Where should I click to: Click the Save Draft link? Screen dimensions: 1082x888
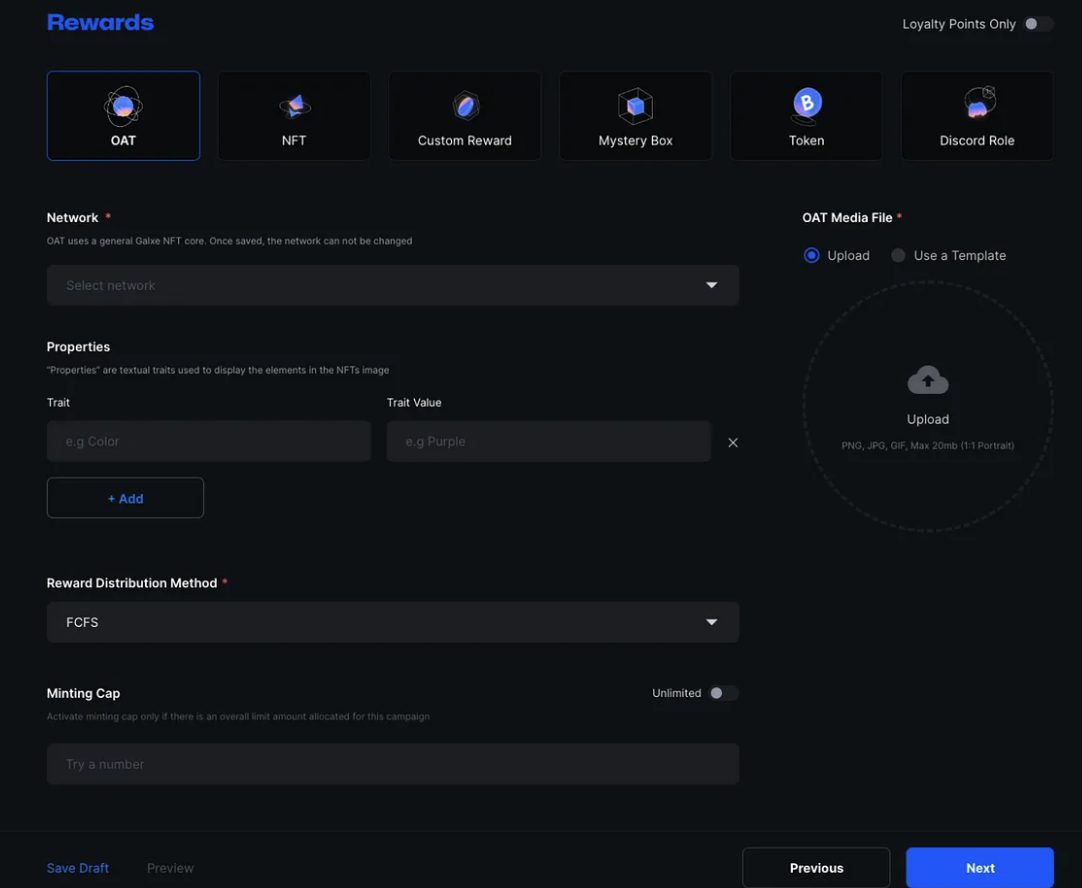tap(78, 868)
